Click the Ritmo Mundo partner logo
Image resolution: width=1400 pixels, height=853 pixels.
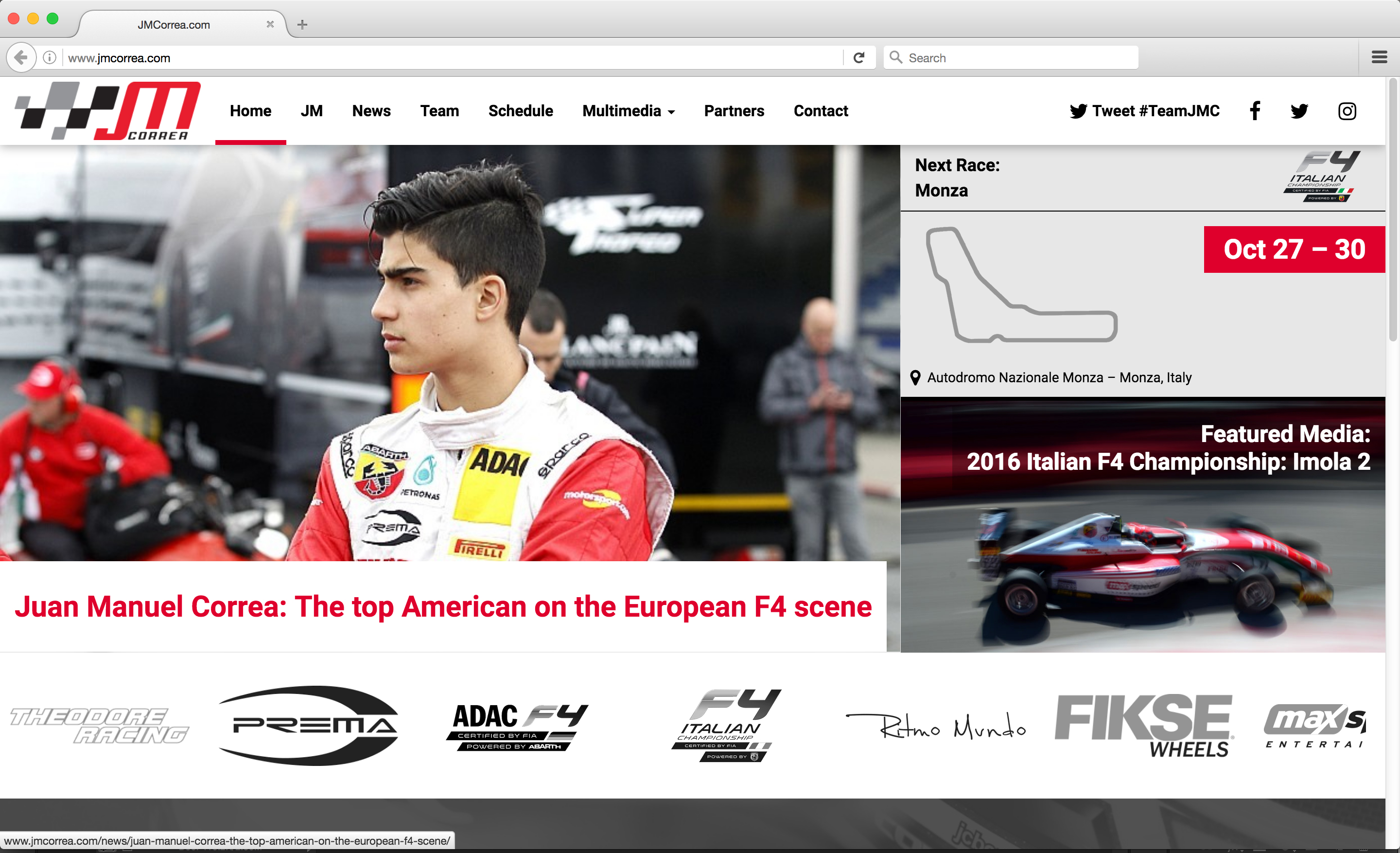936,726
